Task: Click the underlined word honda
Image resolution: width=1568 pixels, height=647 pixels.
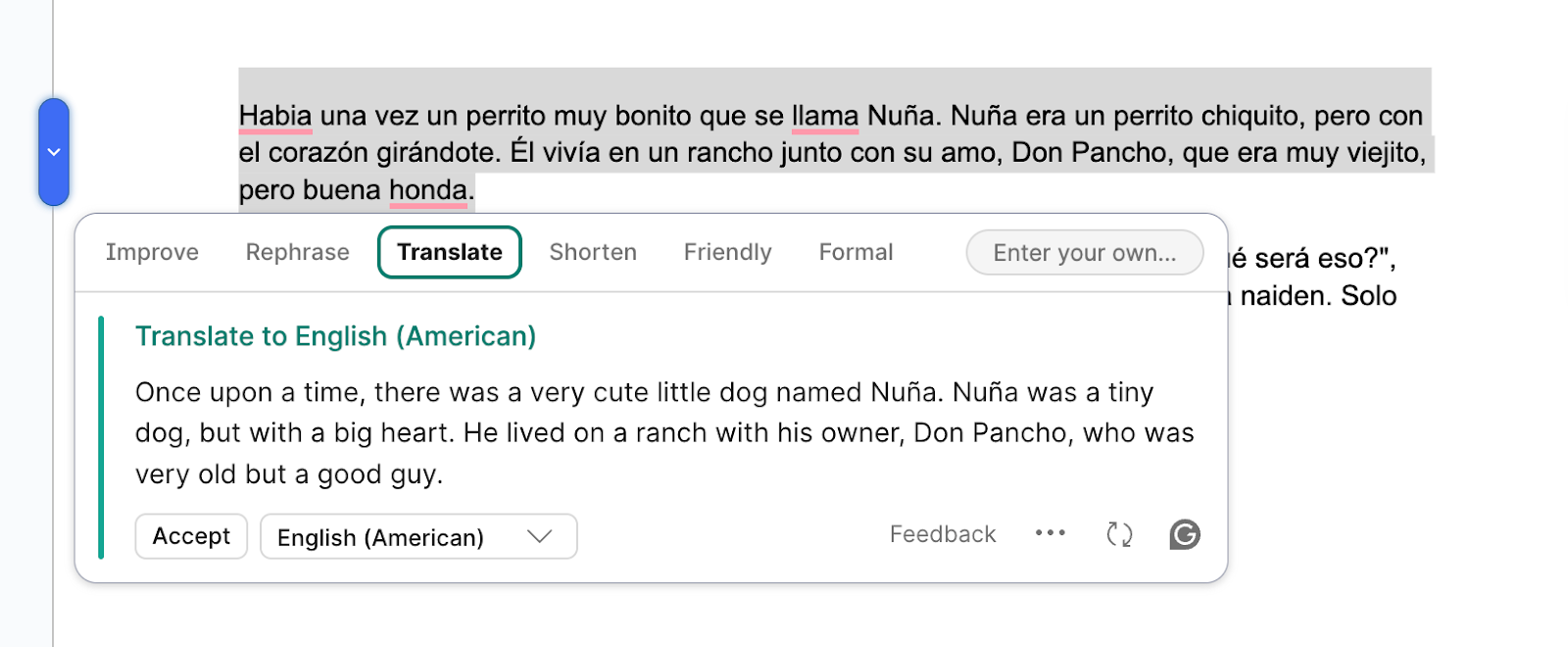Action: coord(426,190)
